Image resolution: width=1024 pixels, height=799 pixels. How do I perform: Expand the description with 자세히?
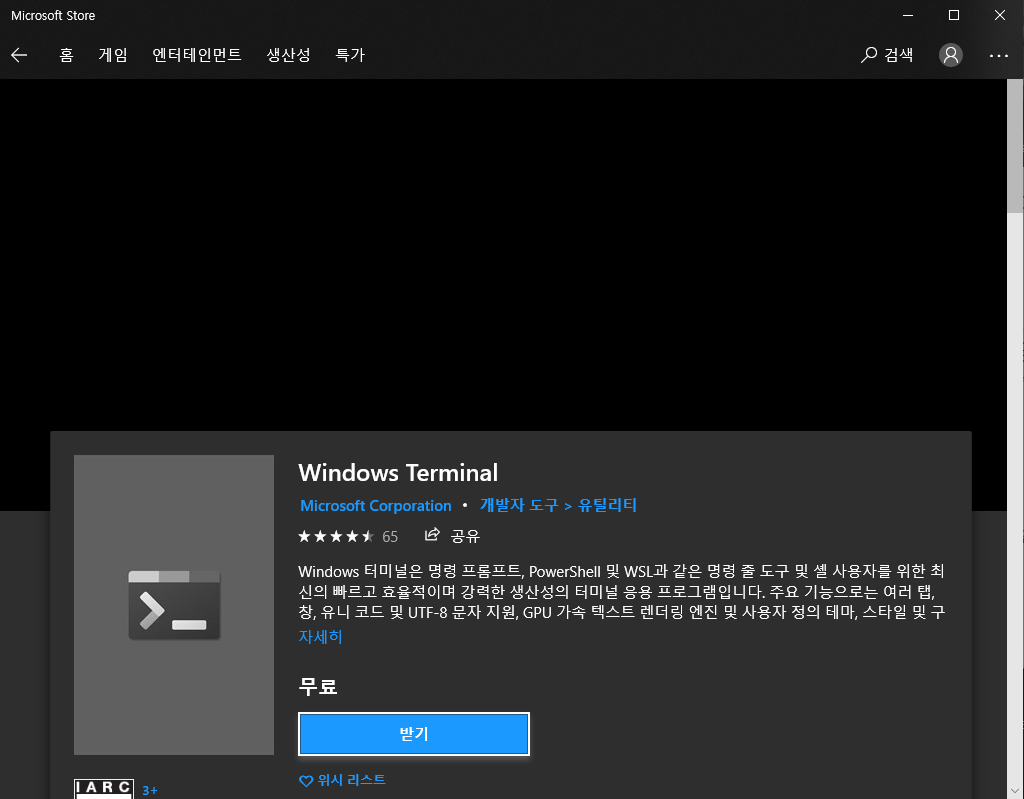coord(320,636)
